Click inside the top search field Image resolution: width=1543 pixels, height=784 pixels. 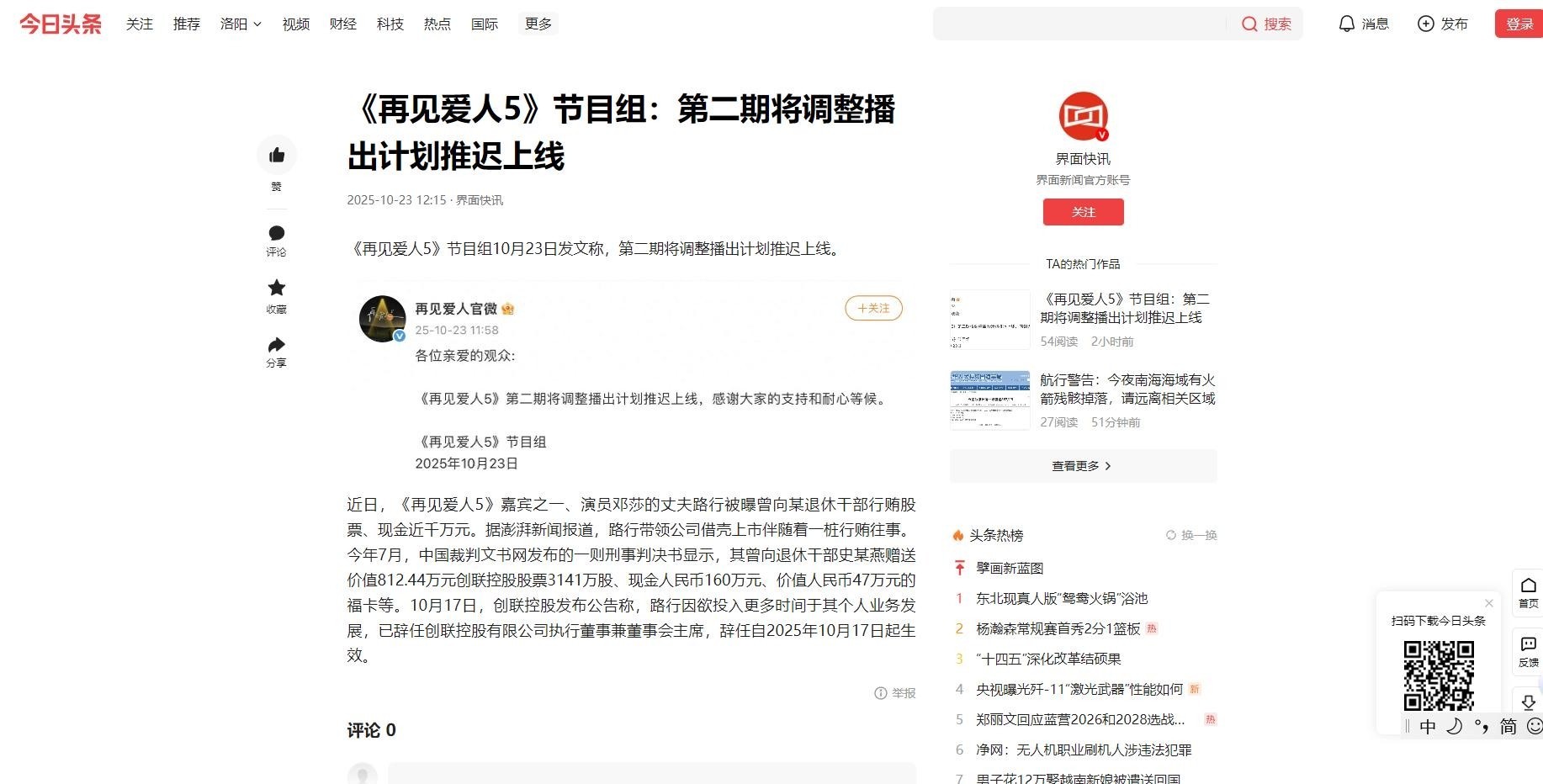coord(1079,24)
